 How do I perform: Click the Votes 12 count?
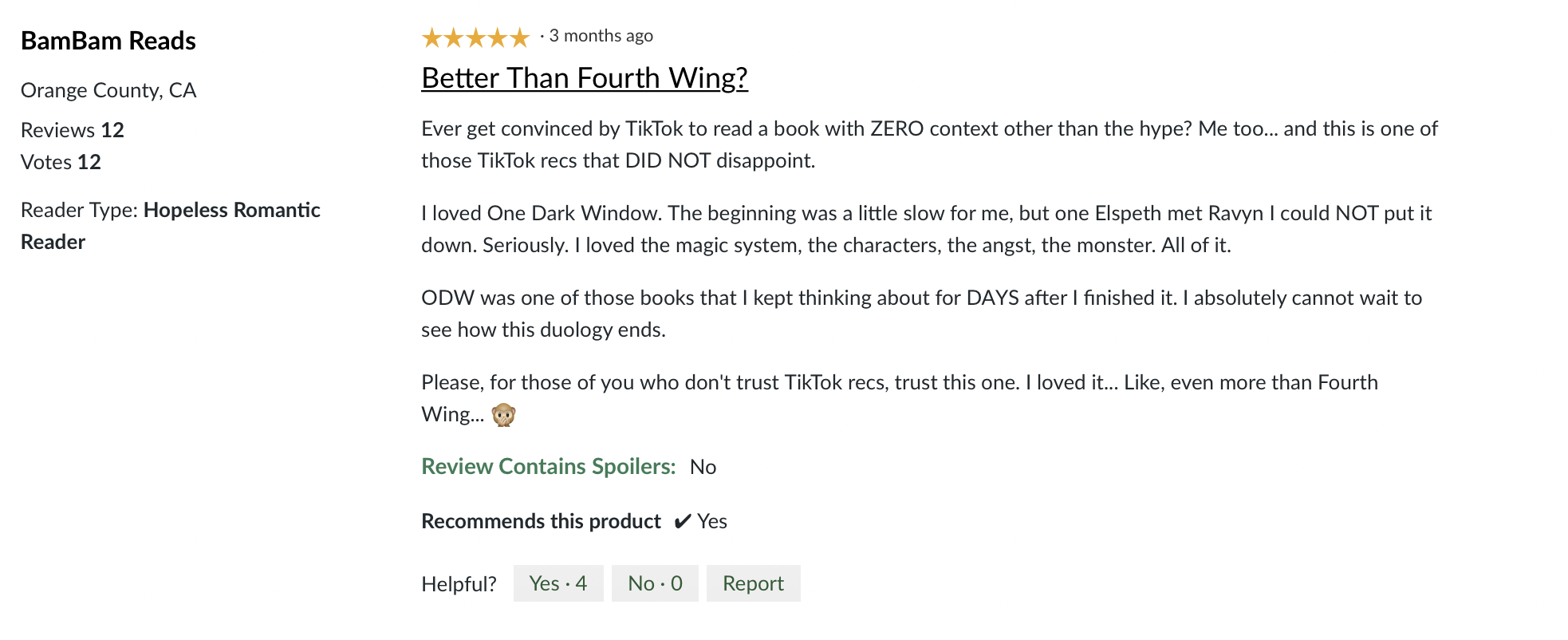pos(61,162)
